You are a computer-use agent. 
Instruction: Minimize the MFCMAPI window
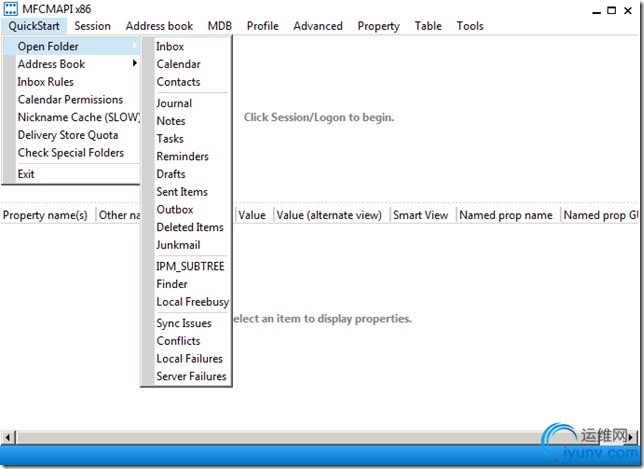pyautogui.click(x=596, y=11)
